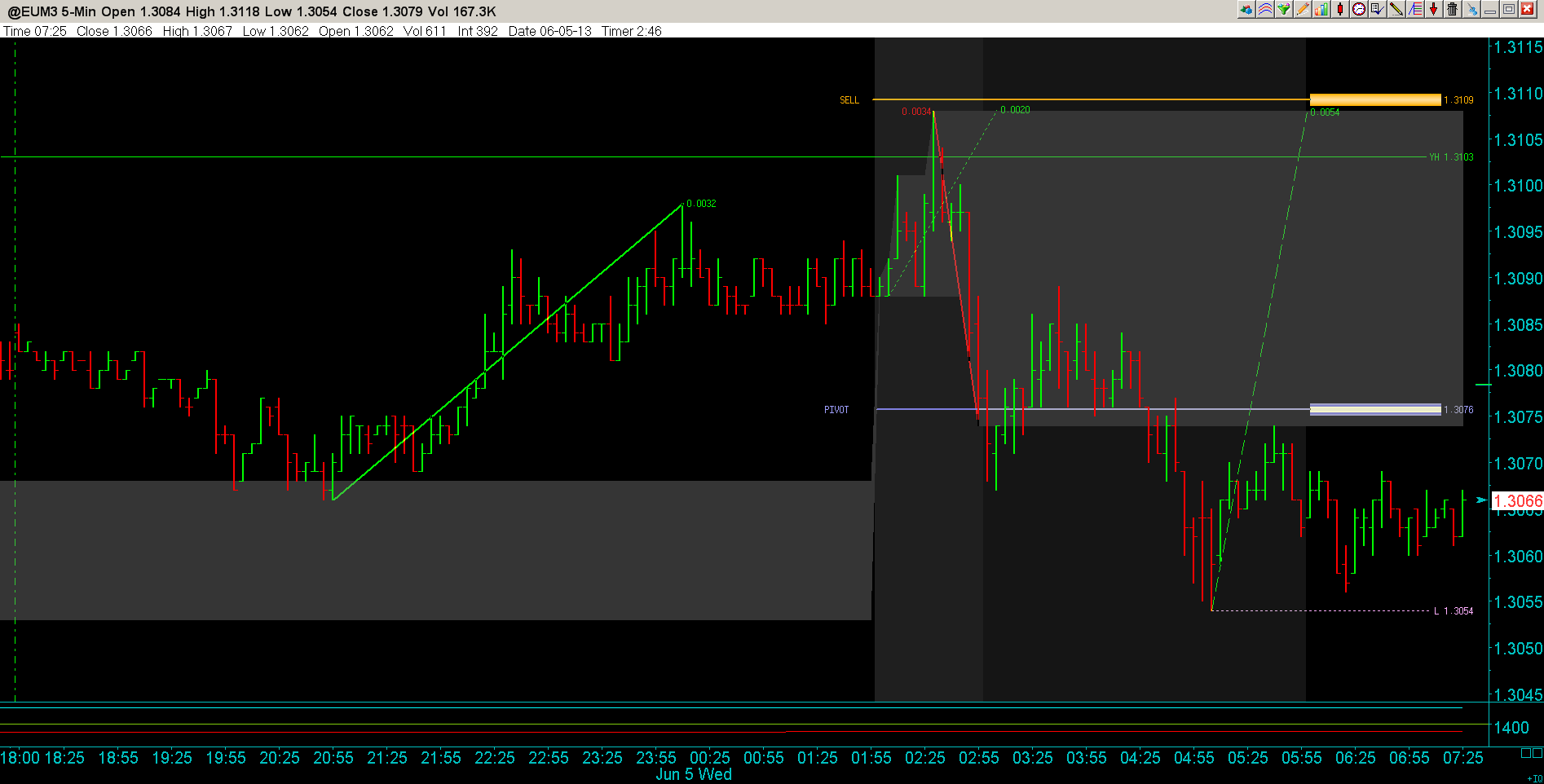
Task: Click the Low 1.3062 data field
Action: (x=276, y=31)
